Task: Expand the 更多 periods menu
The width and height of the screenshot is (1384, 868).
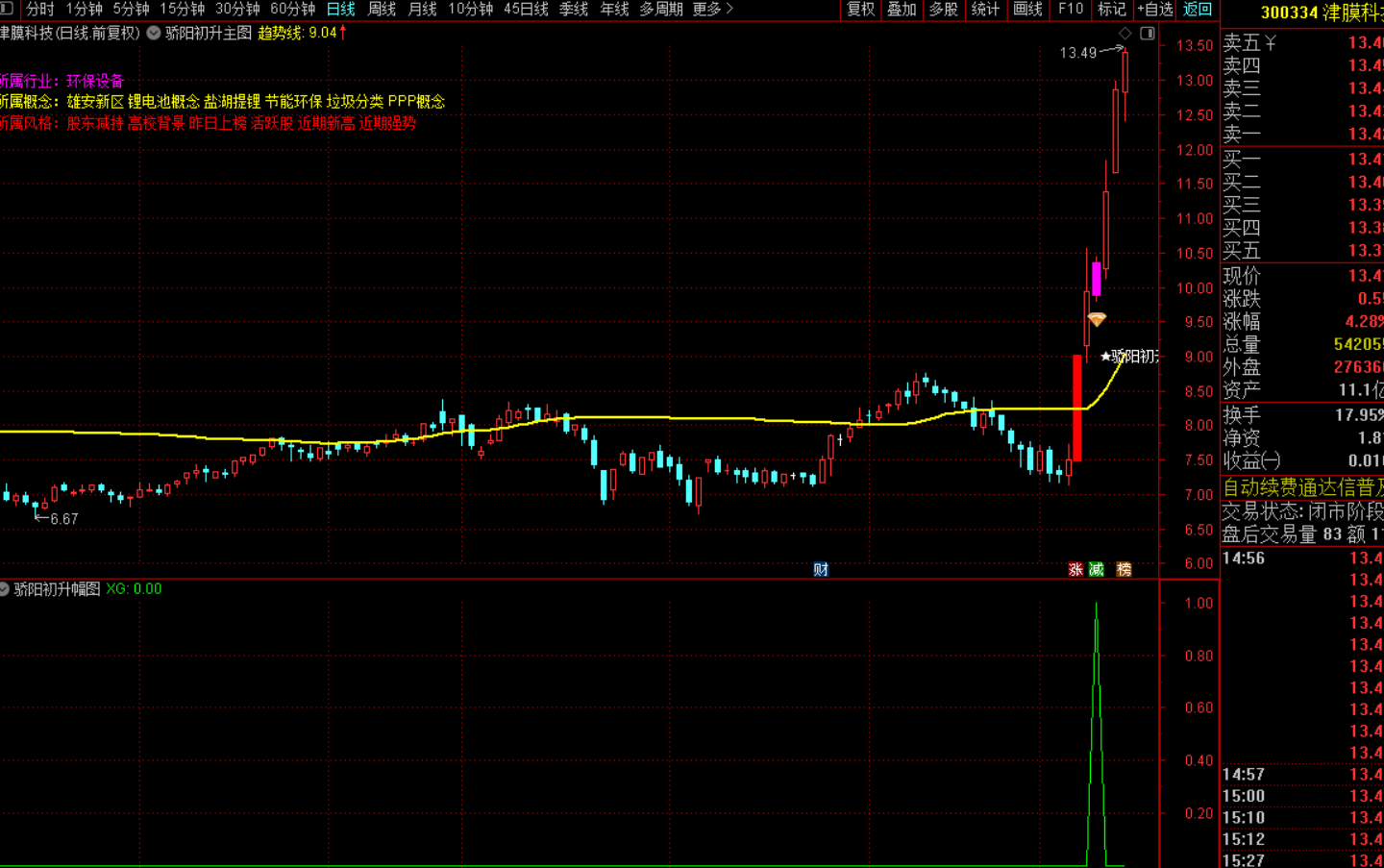Action: pyautogui.click(x=713, y=9)
